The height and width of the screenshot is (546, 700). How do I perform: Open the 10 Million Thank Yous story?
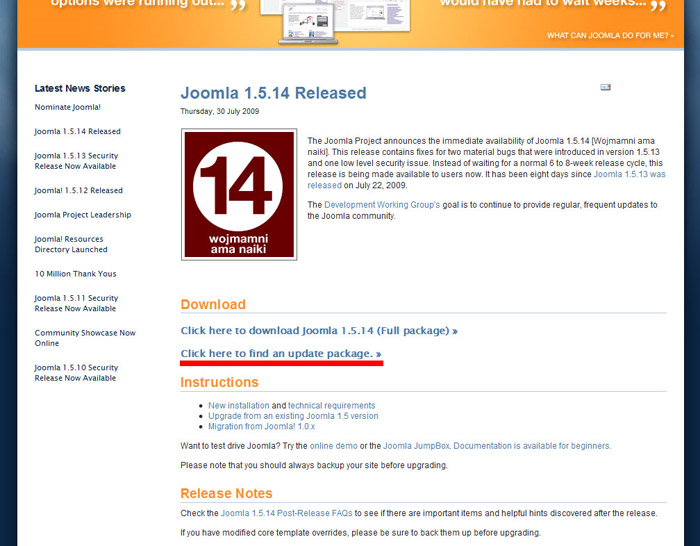pos(75,274)
